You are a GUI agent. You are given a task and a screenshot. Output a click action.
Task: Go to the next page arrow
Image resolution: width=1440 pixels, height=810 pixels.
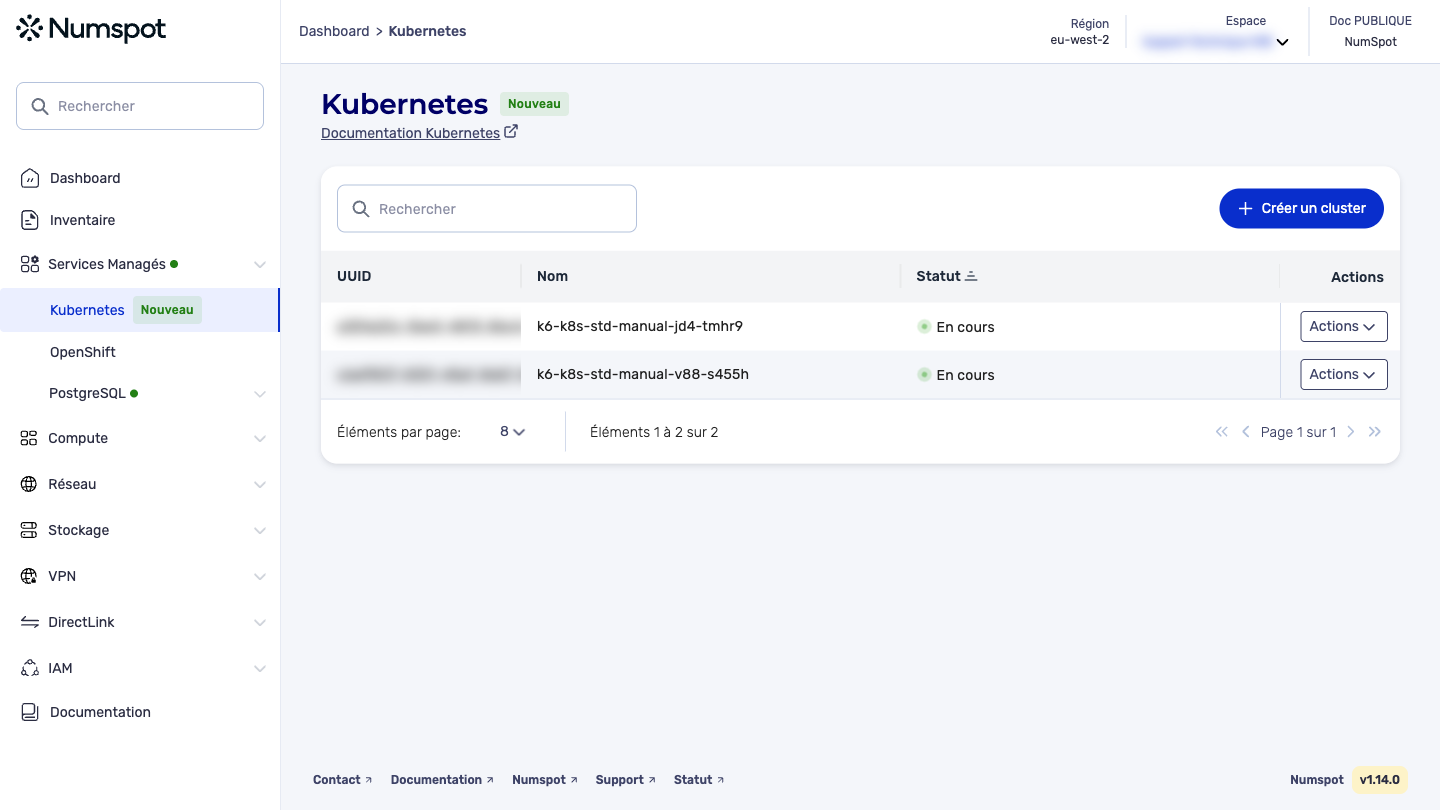pyautogui.click(x=1351, y=432)
